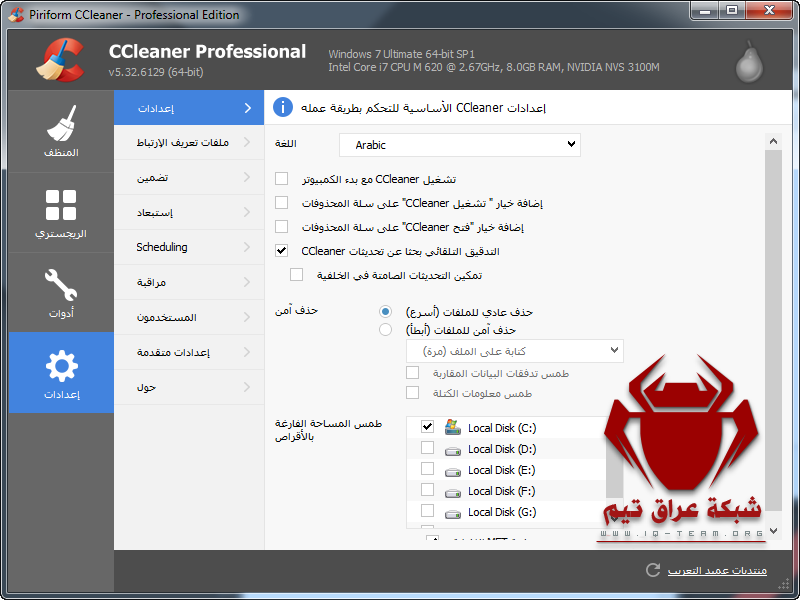Toggle add 'Open CCleaner' to Recycle Bin menu
Viewport: 800px width, 600px height.
point(281,227)
